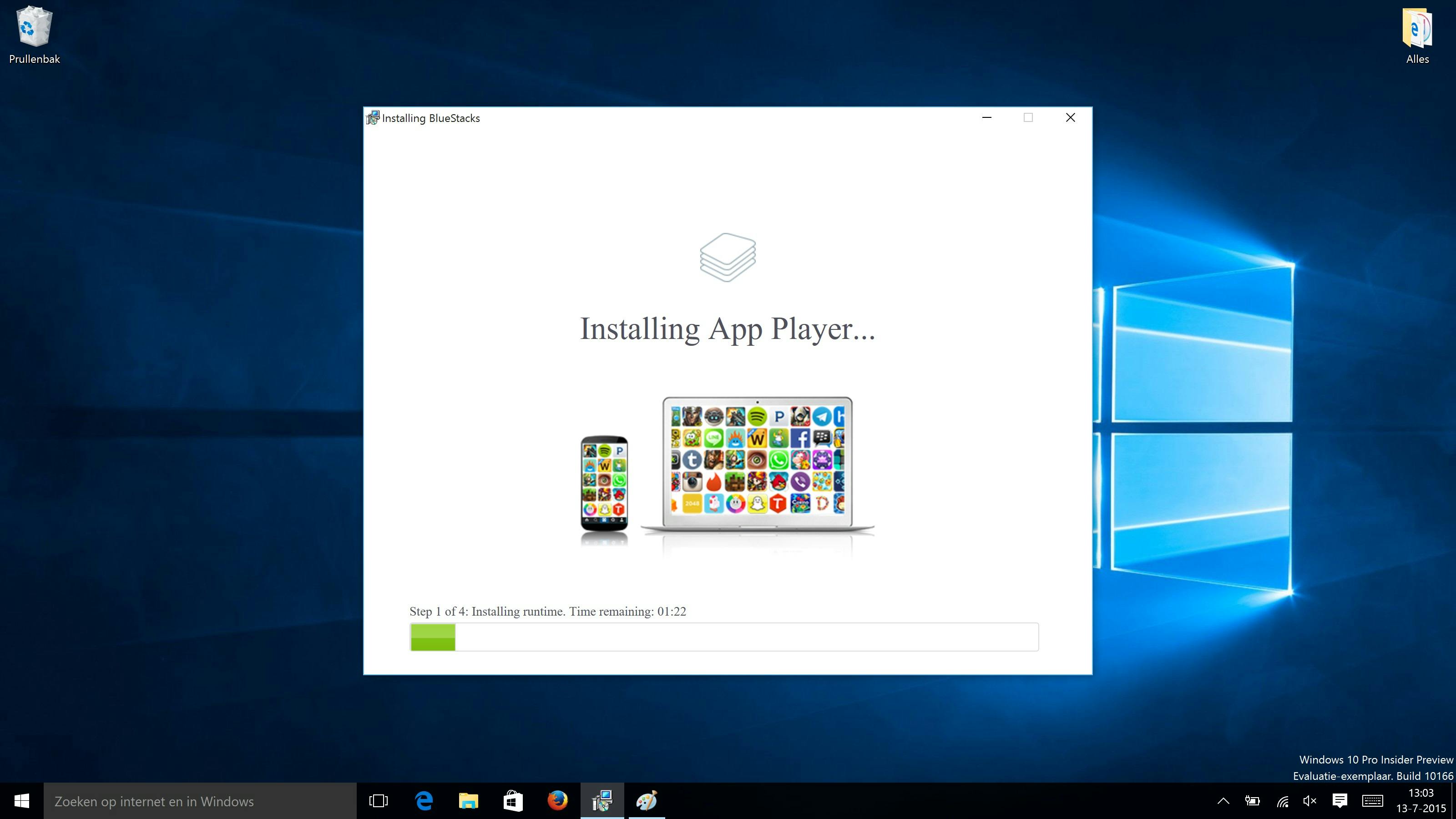Open Task View in the taskbar
The width and height of the screenshot is (1456, 819).
coord(378,801)
